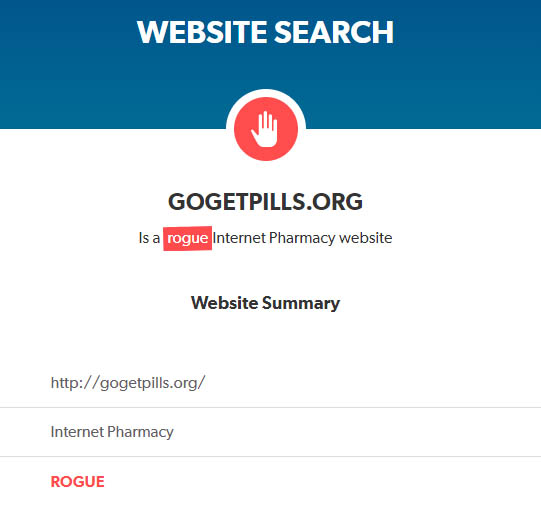The height and width of the screenshot is (508, 541).
Task: Click 'Internet Pharmacy website' in the subtitle
Action: (302, 238)
